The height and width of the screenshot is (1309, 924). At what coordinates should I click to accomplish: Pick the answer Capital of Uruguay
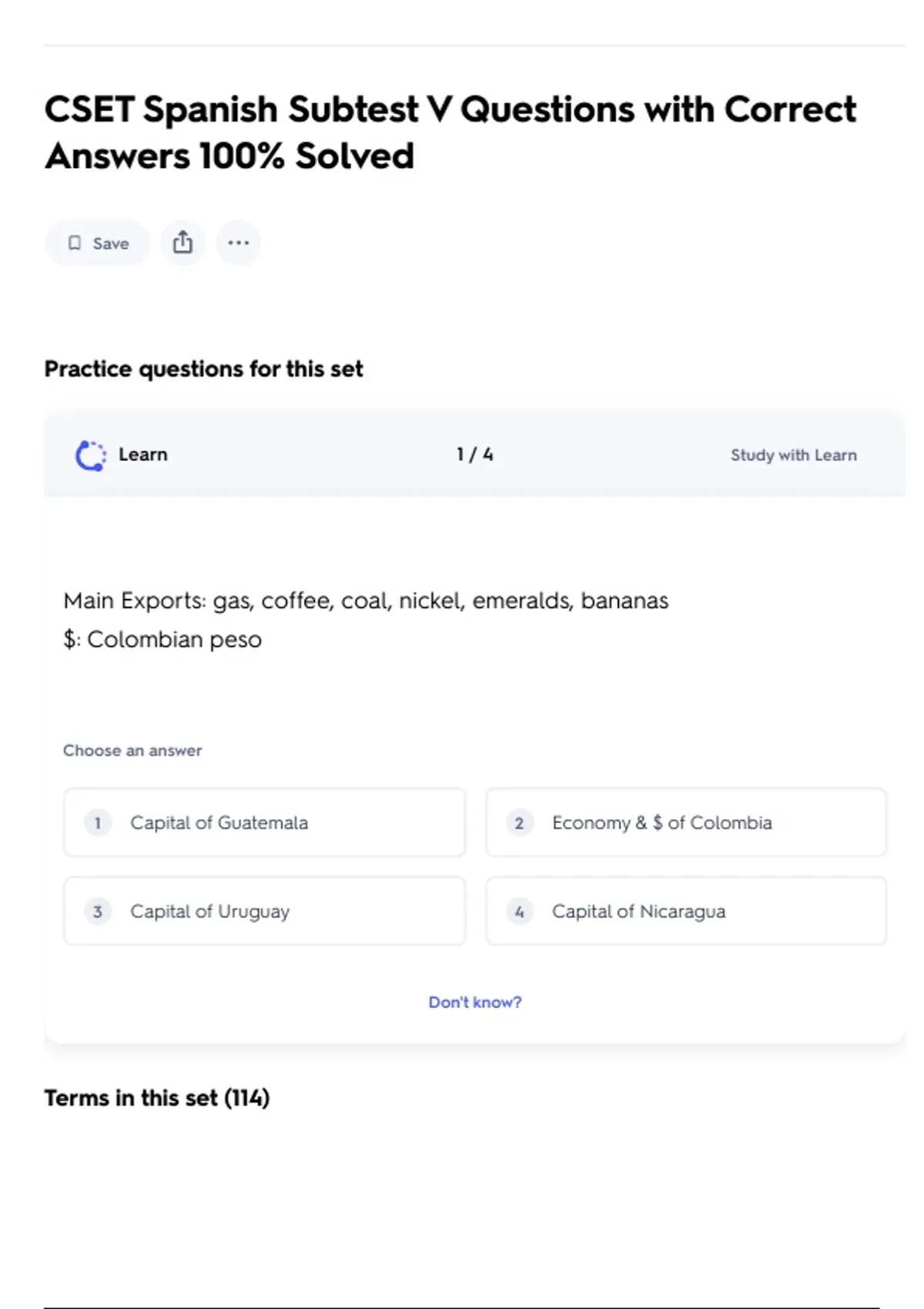coord(264,911)
